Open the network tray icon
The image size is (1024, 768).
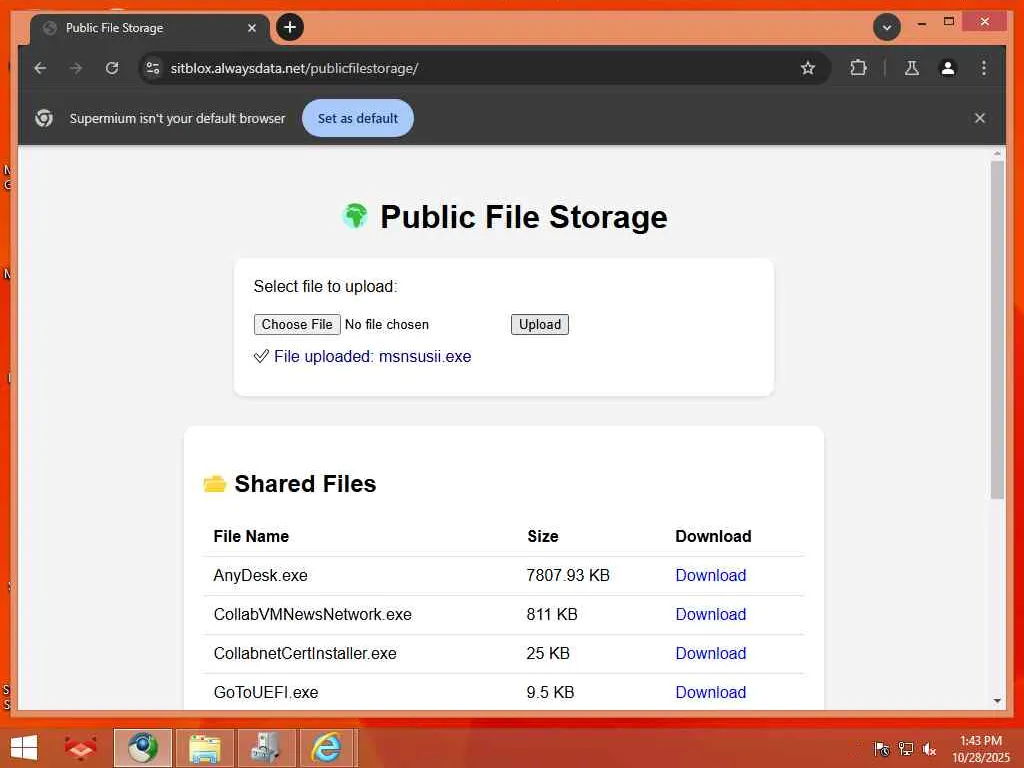[906, 749]
